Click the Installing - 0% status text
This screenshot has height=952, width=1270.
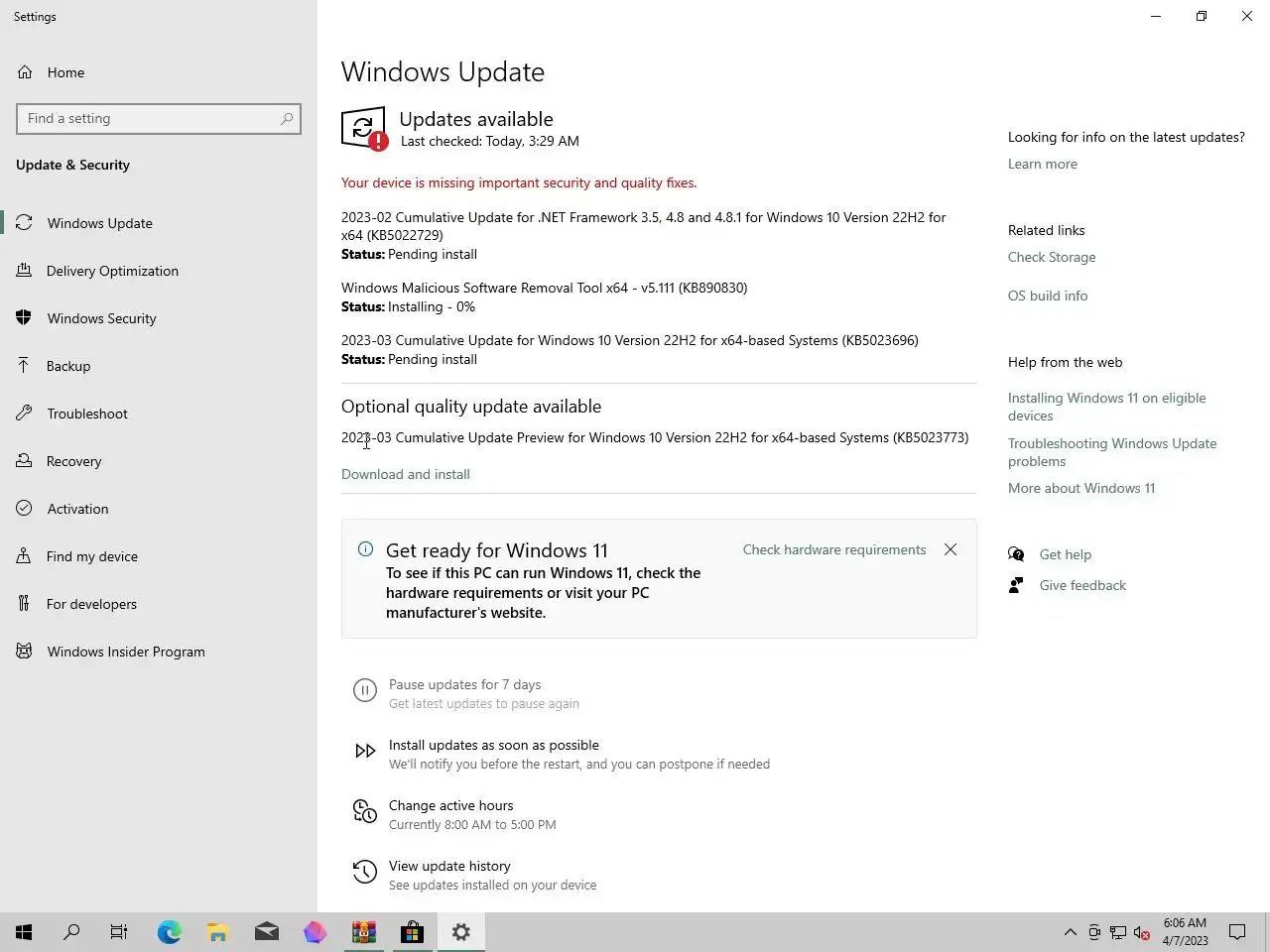[432, 306]
